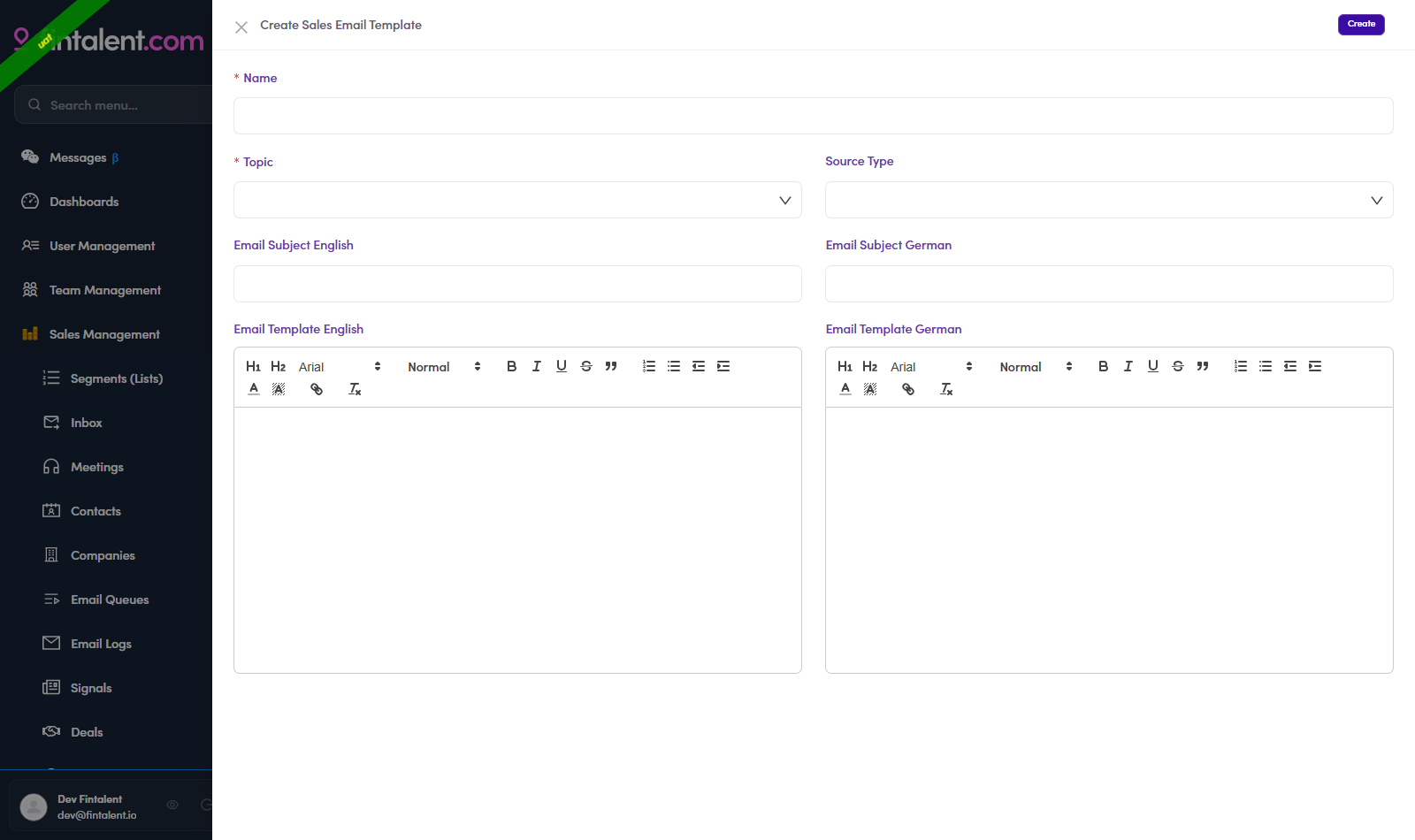
Task: Click Heading 1 in English template toolbar
Action: coord(253,366)
